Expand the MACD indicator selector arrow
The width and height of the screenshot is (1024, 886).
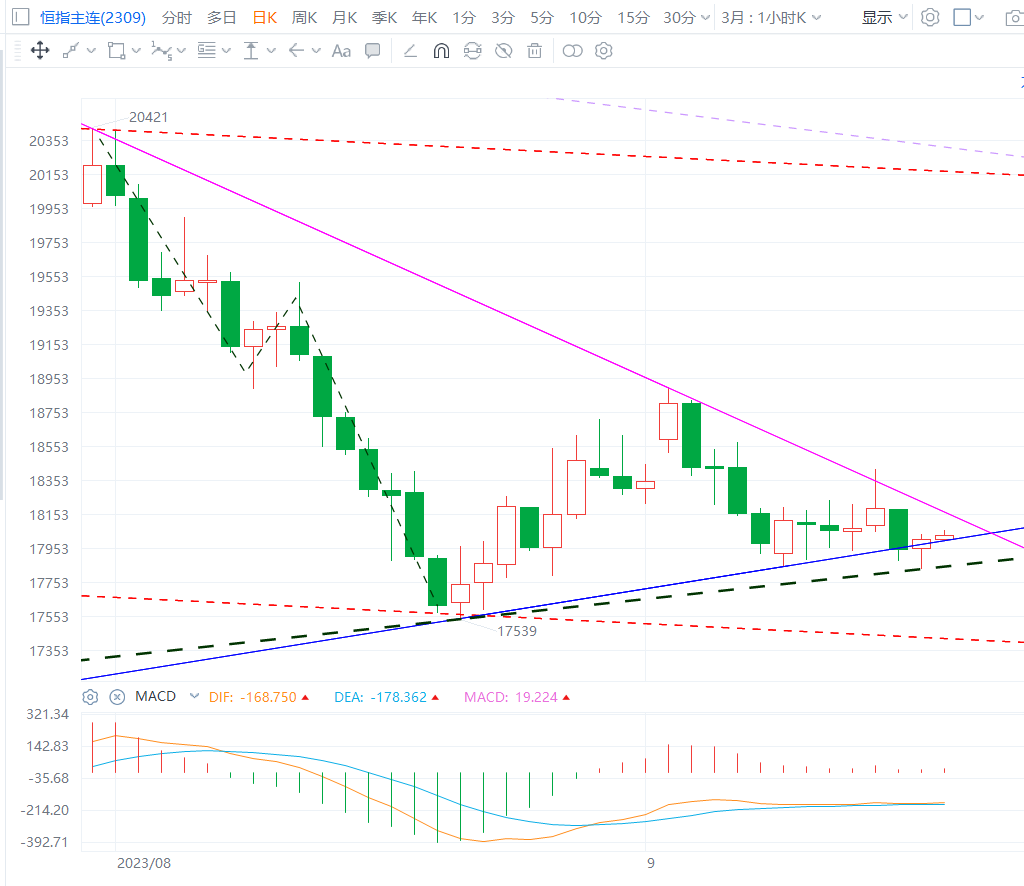[194, 696]
